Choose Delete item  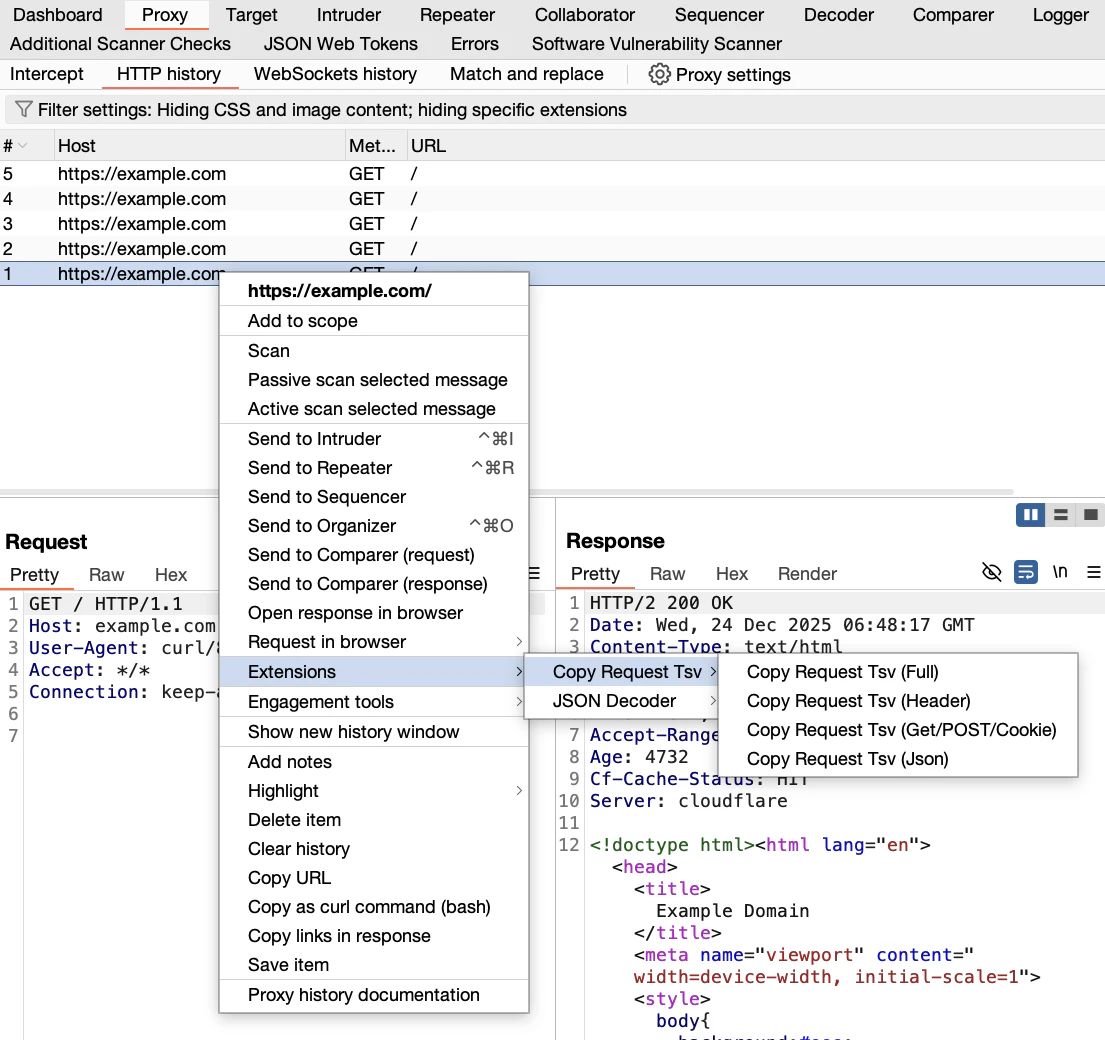374,819
